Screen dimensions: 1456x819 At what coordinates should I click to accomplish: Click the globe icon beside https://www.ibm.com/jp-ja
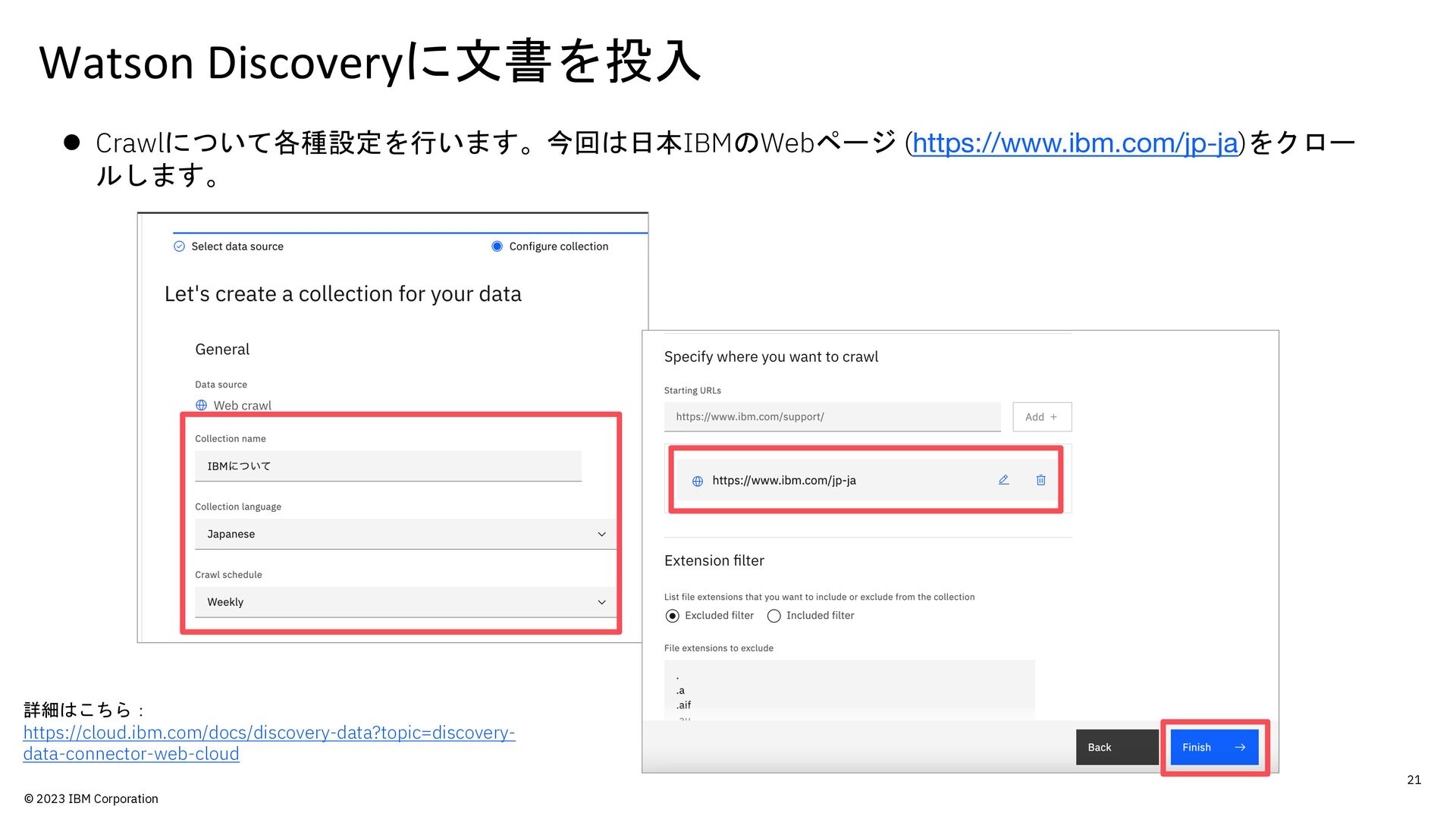[698, 481]
